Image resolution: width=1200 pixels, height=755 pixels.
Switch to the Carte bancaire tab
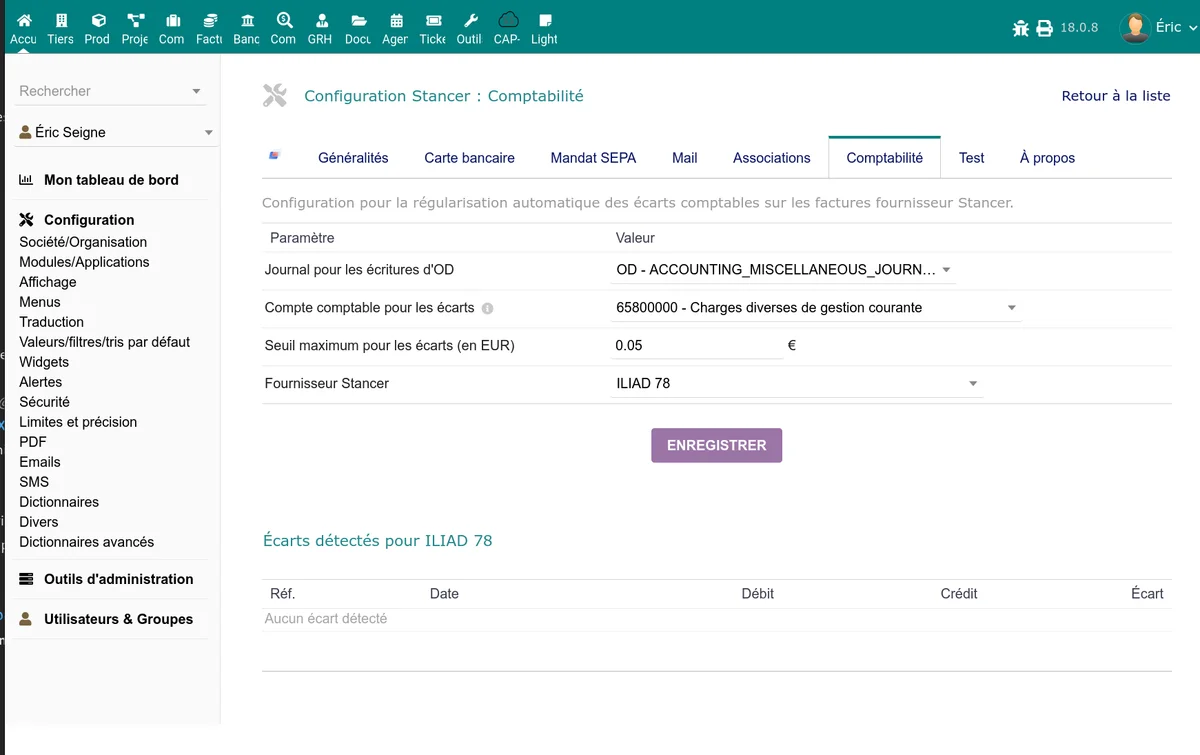tap(469, 158)
